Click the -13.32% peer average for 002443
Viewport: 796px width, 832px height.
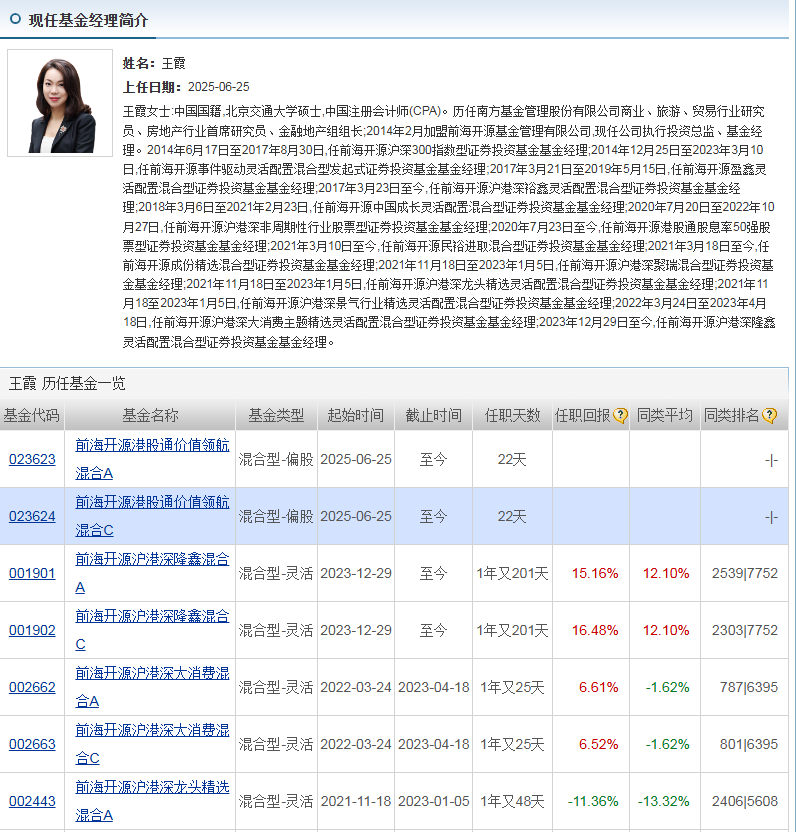pos(663,801)
